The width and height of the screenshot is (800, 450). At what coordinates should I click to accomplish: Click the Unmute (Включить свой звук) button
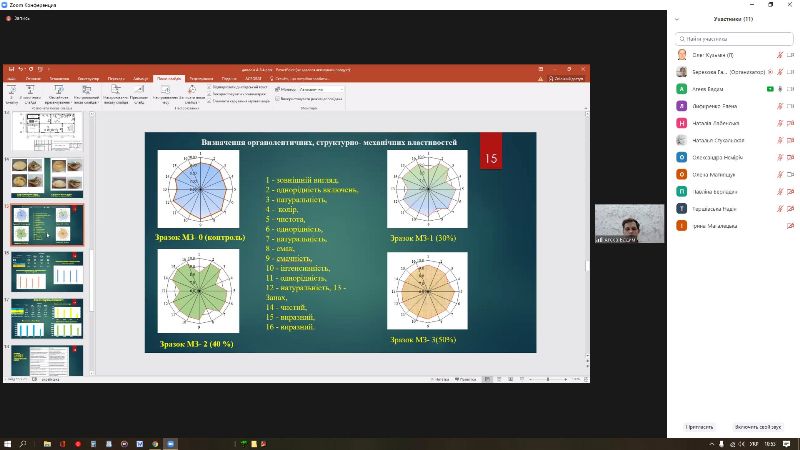(x=758, y=427)
